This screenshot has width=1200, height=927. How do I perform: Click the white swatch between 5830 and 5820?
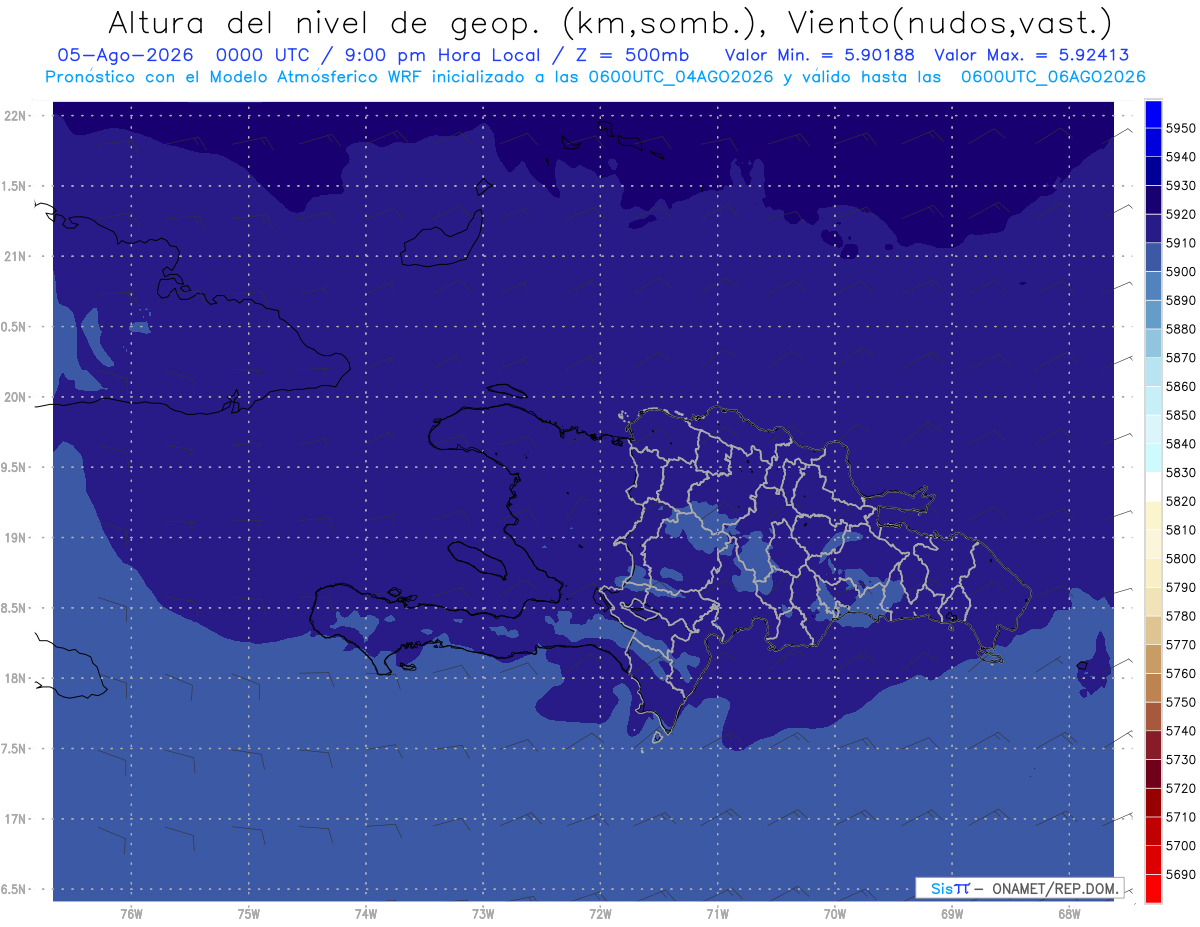(1153, 486)
